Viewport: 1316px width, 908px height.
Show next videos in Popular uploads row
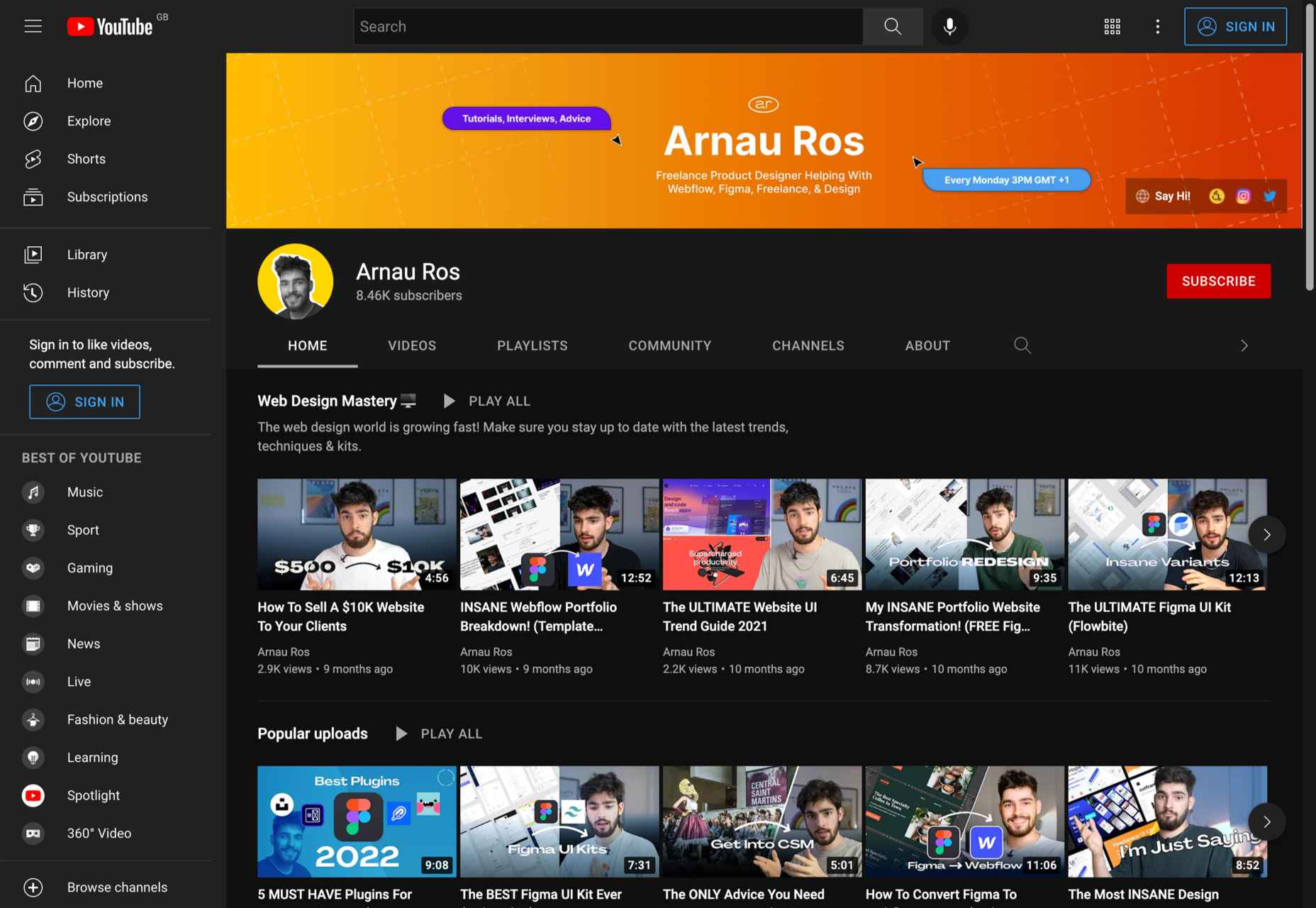(x=1266, y=822)
